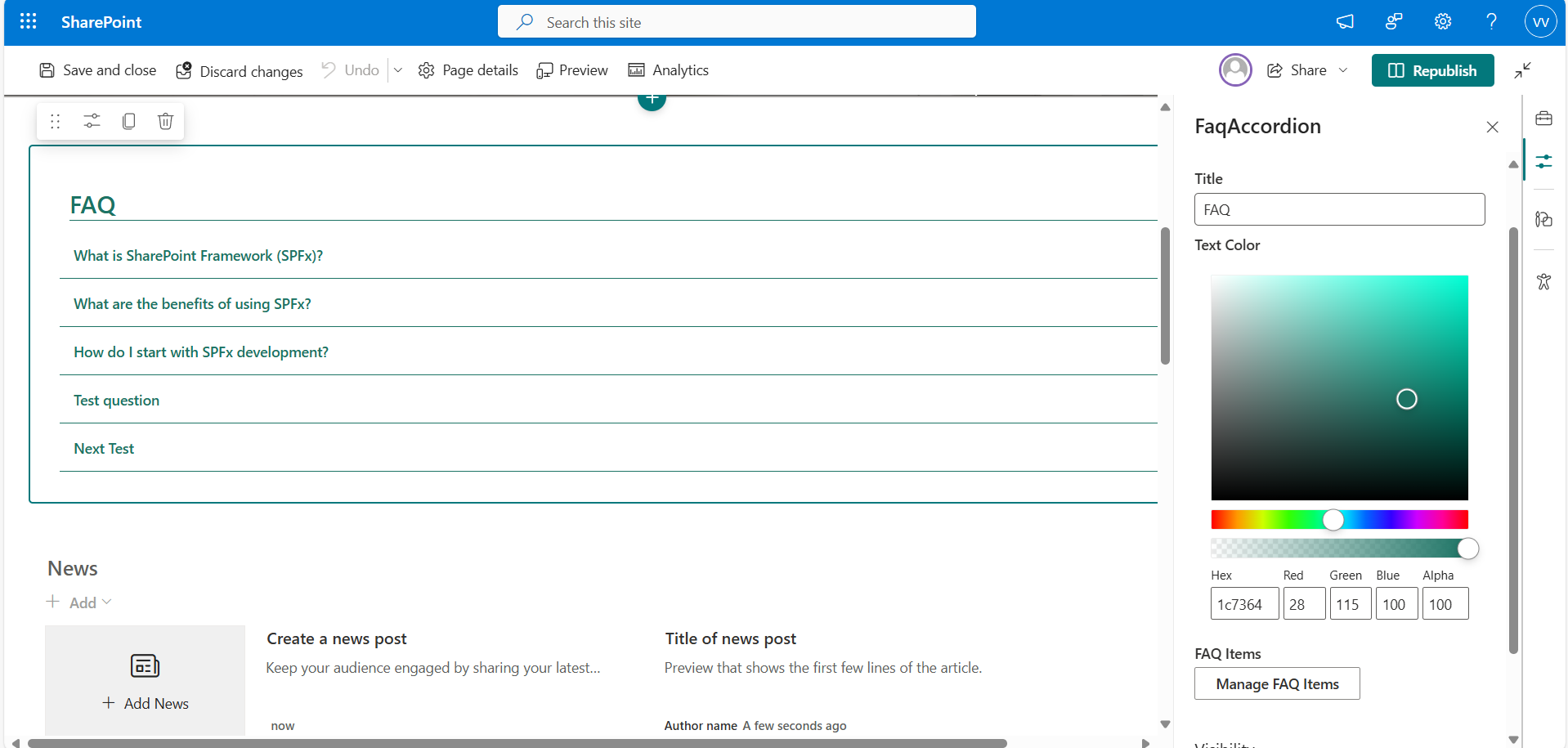
Task: Open the megaphone announcements icon
Action: point(1345,22)
